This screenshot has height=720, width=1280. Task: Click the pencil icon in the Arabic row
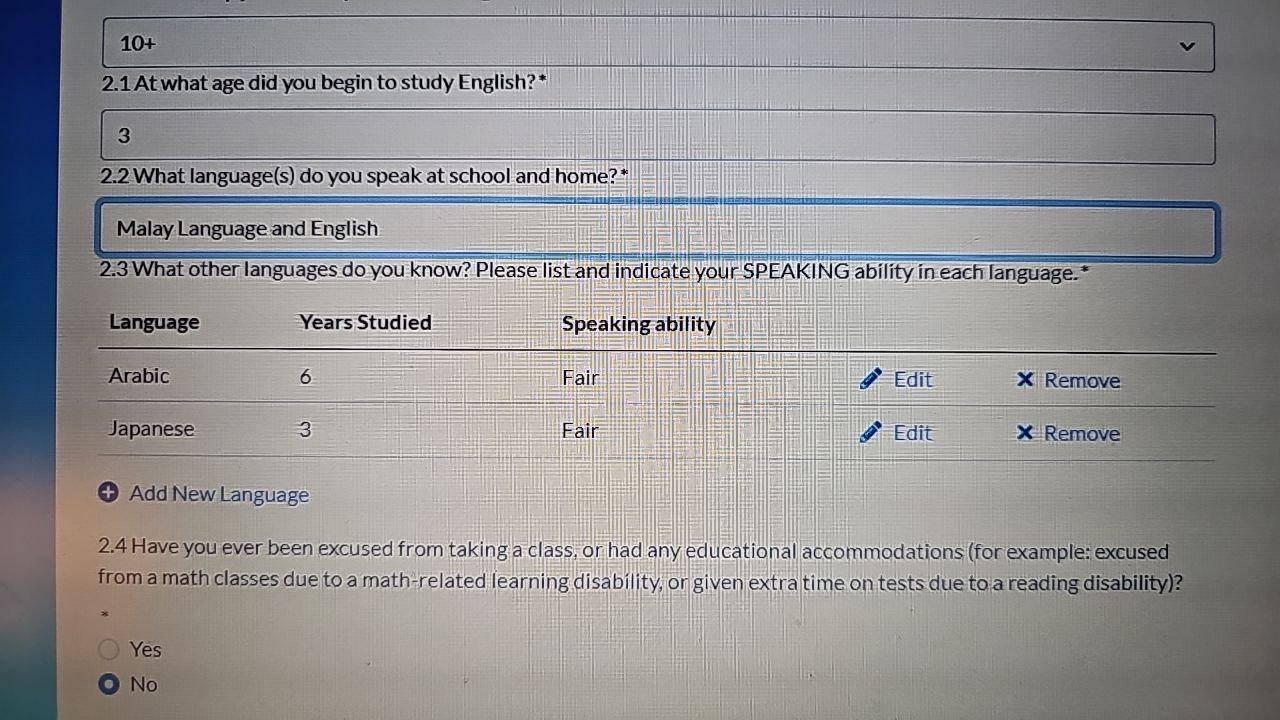coord(871,378)
